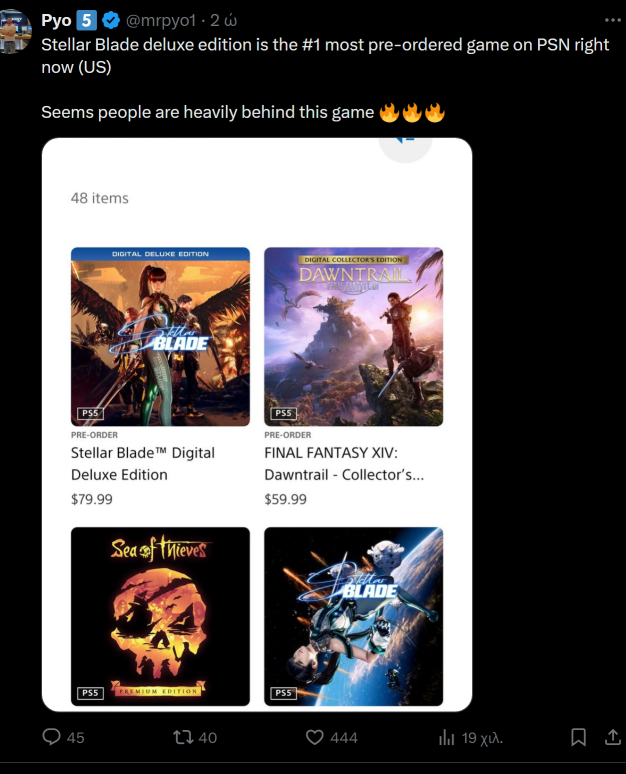Click the blue verified checkmark badge
The height and width of the screenshot is (774, 626).
(x=111, y=20)
